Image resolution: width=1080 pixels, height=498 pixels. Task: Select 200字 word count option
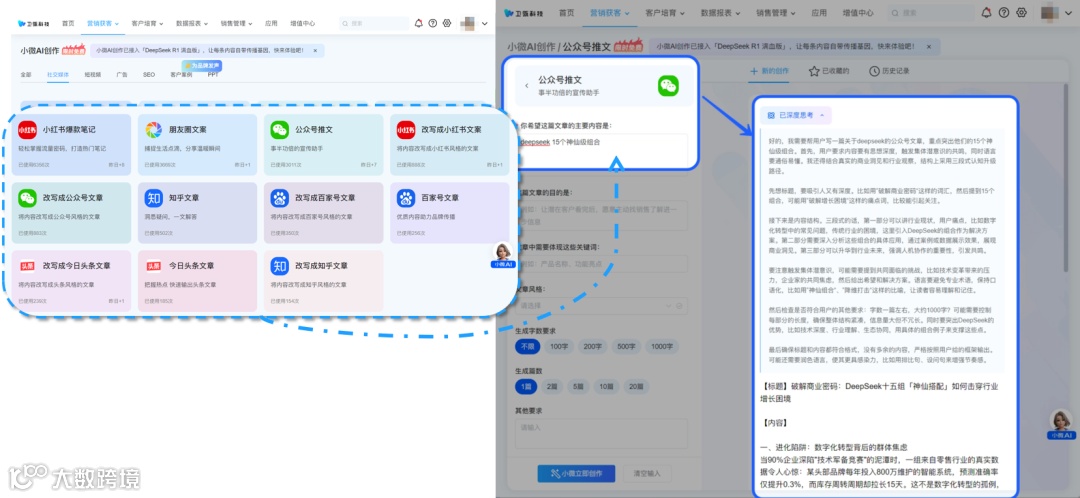[592, 346]
